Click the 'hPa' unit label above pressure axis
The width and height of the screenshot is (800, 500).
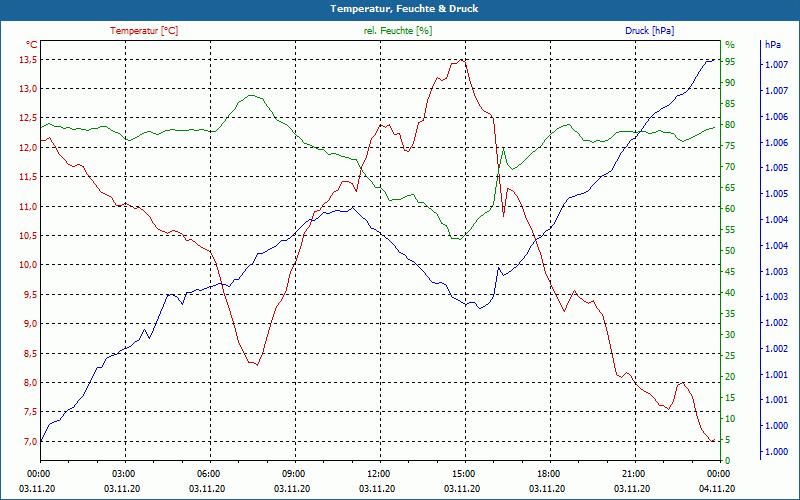772,44
